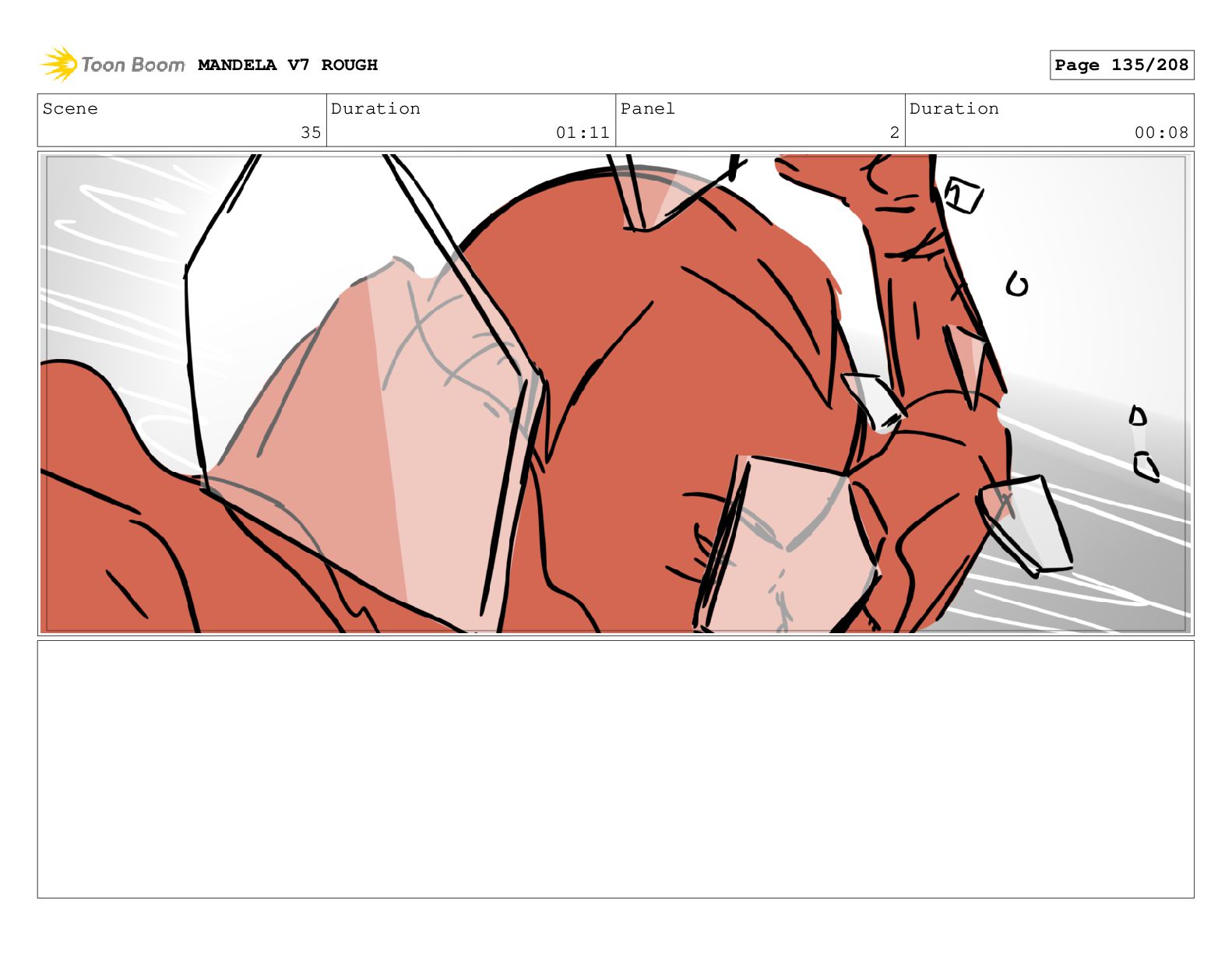Click the 'Scene' header label

pyautogui.click(x=70, y=108)
